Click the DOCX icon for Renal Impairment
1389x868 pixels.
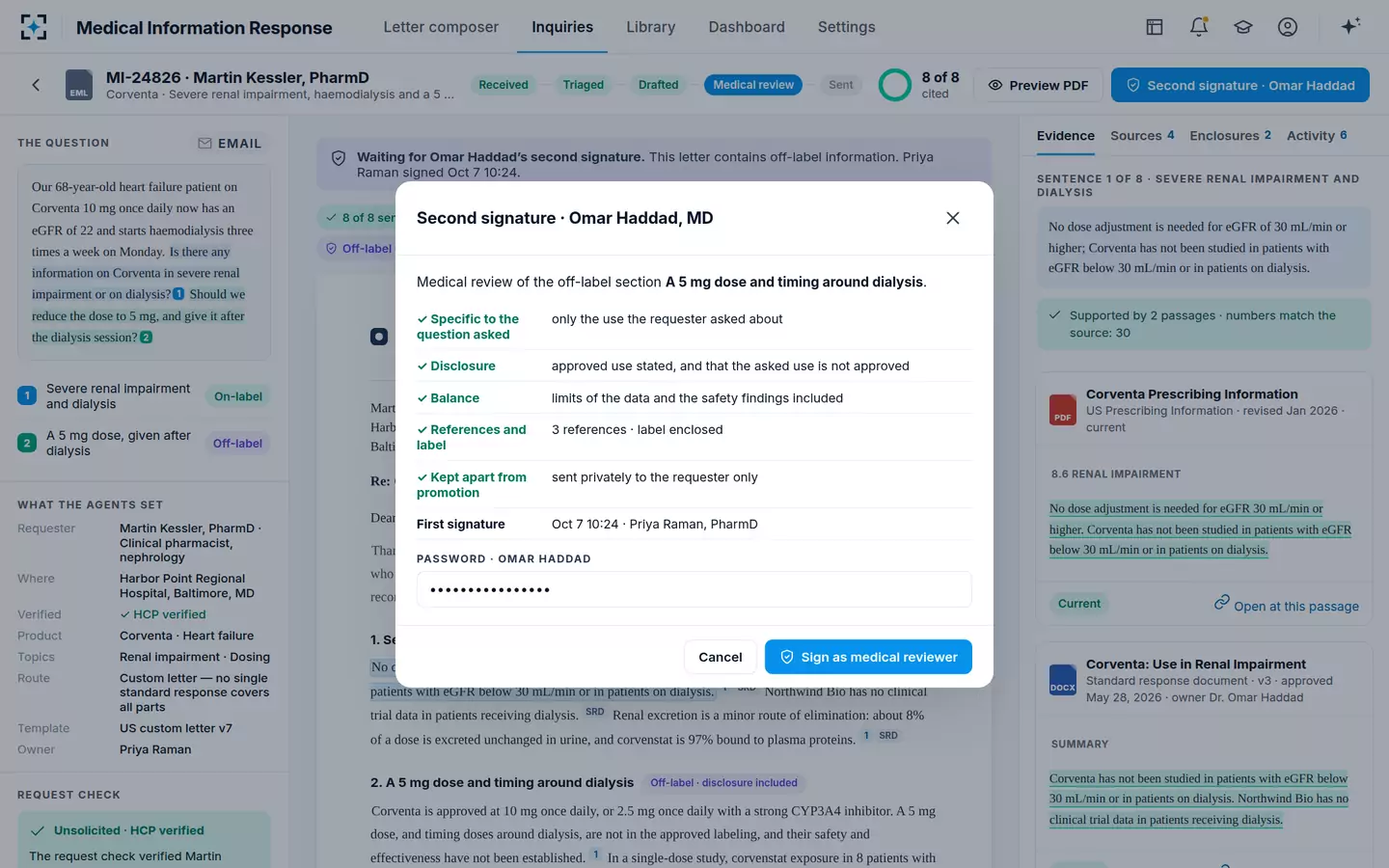click(1063, 680)
